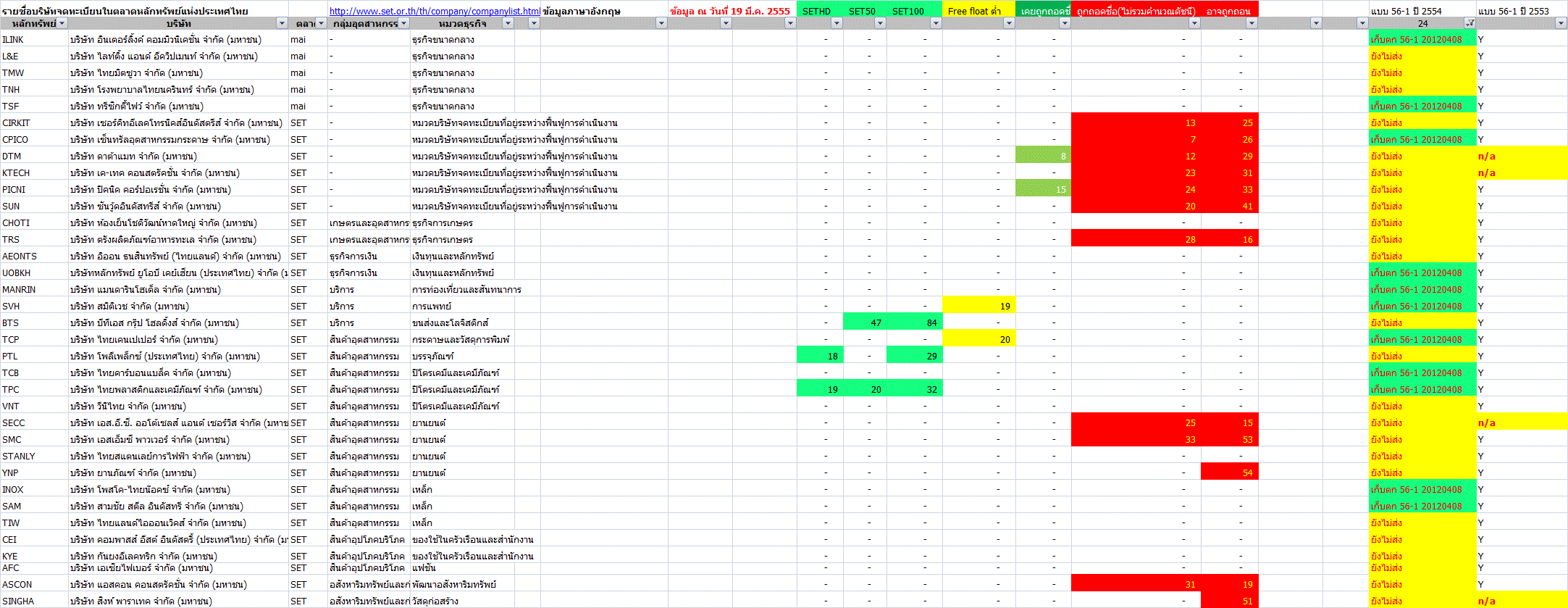1568x608 pixels.
Task: Select the yellow 20 cell in TCP row
Action: click(x=978, y=339)
